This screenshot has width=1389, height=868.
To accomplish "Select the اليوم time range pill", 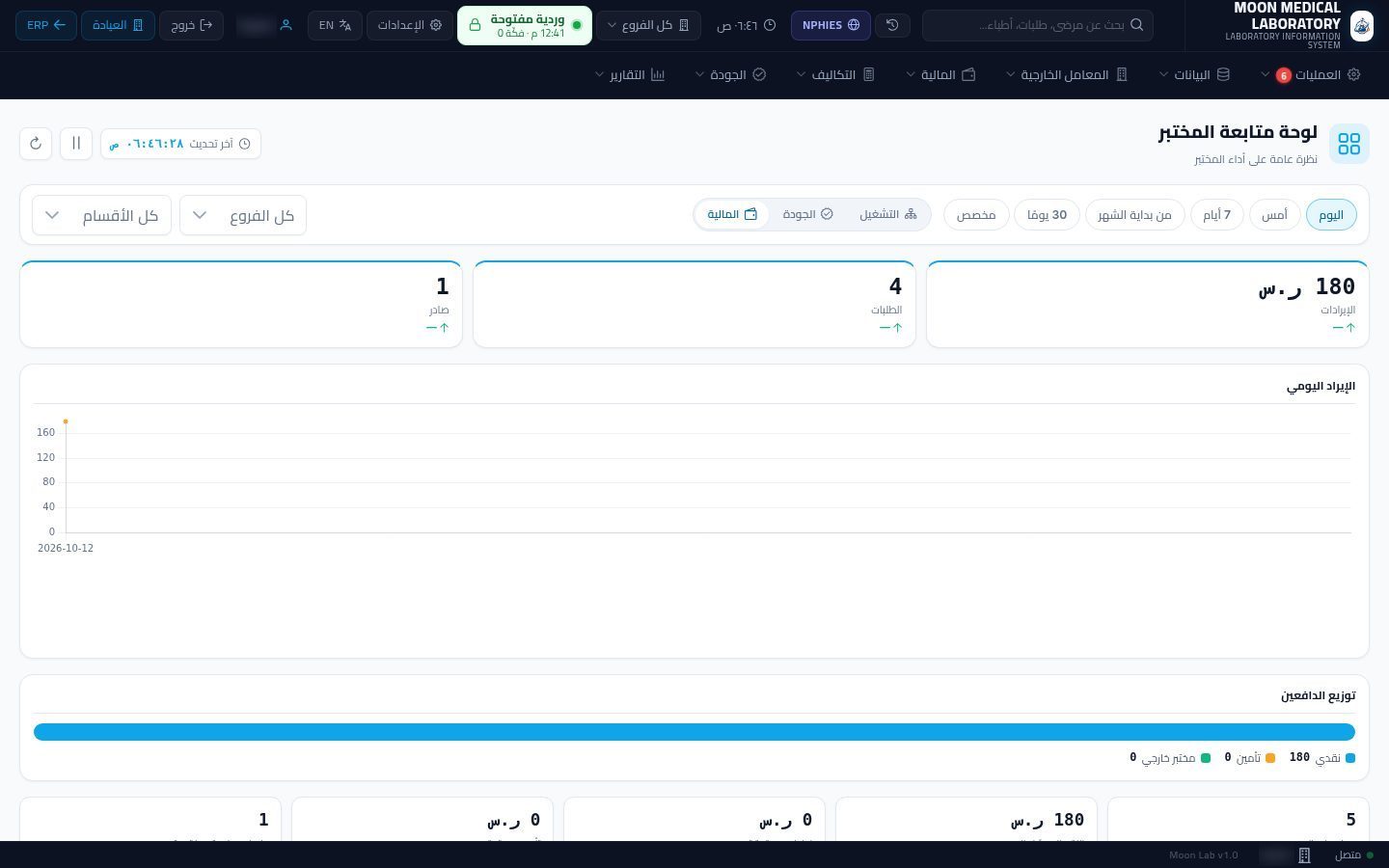I will [1331, 214].
